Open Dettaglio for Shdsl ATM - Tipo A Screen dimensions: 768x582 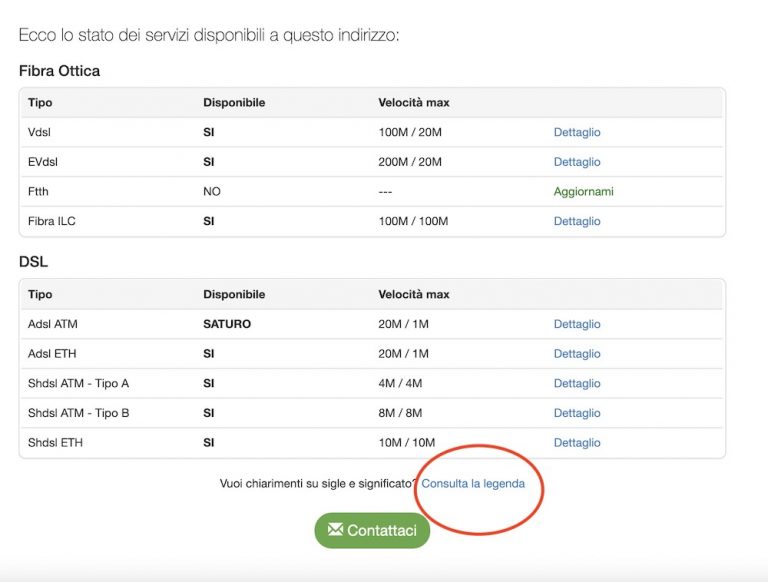(577, 383)
